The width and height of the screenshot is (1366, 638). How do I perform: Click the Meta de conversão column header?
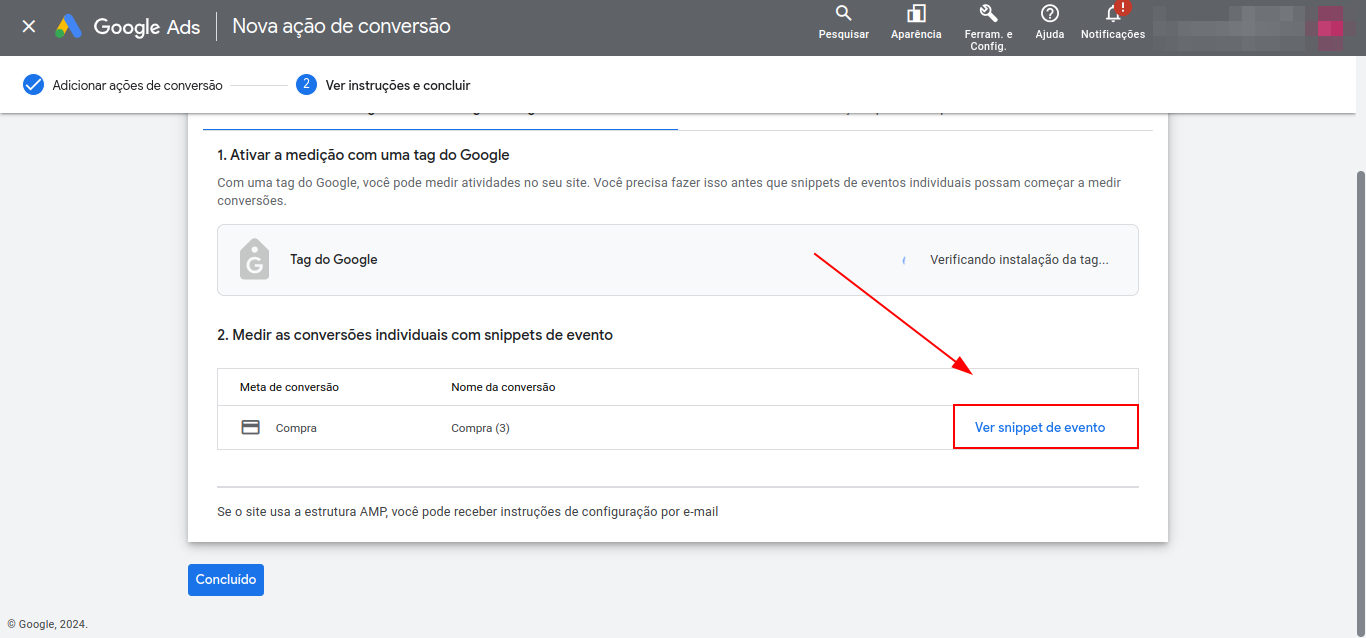click(x=289, y=387)
